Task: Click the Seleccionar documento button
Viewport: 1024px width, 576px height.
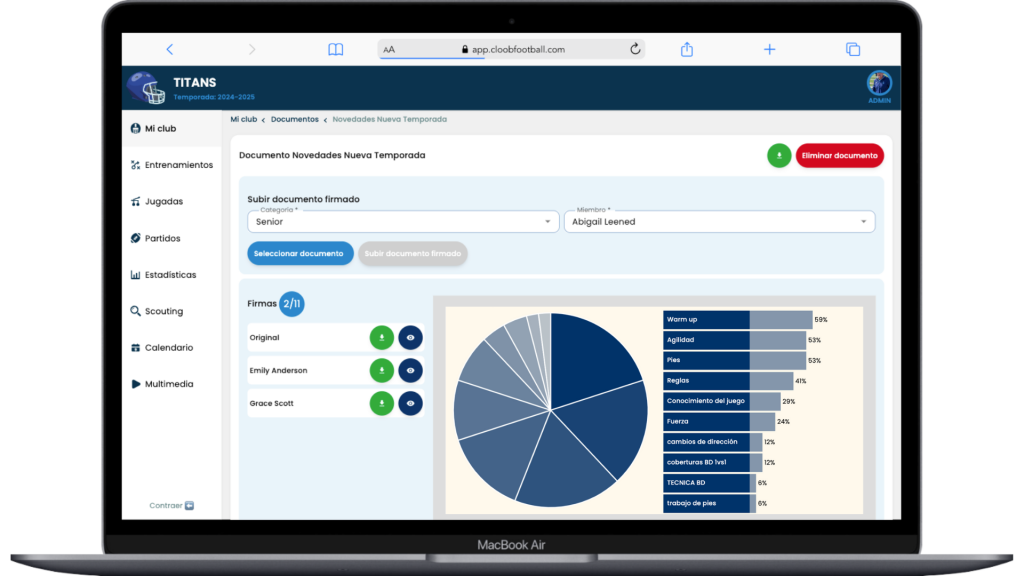Action: [300, 254]
